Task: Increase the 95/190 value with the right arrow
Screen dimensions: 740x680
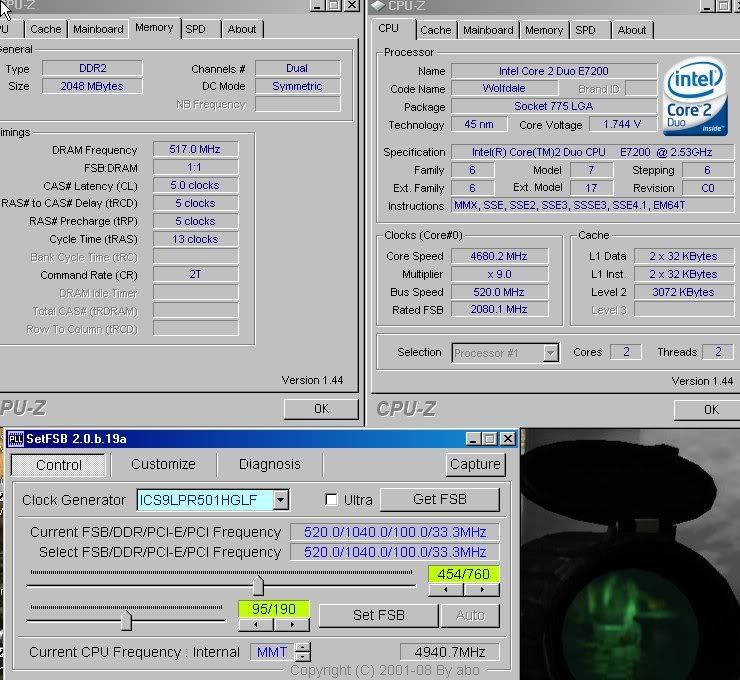Action: (x=292, y=625)
